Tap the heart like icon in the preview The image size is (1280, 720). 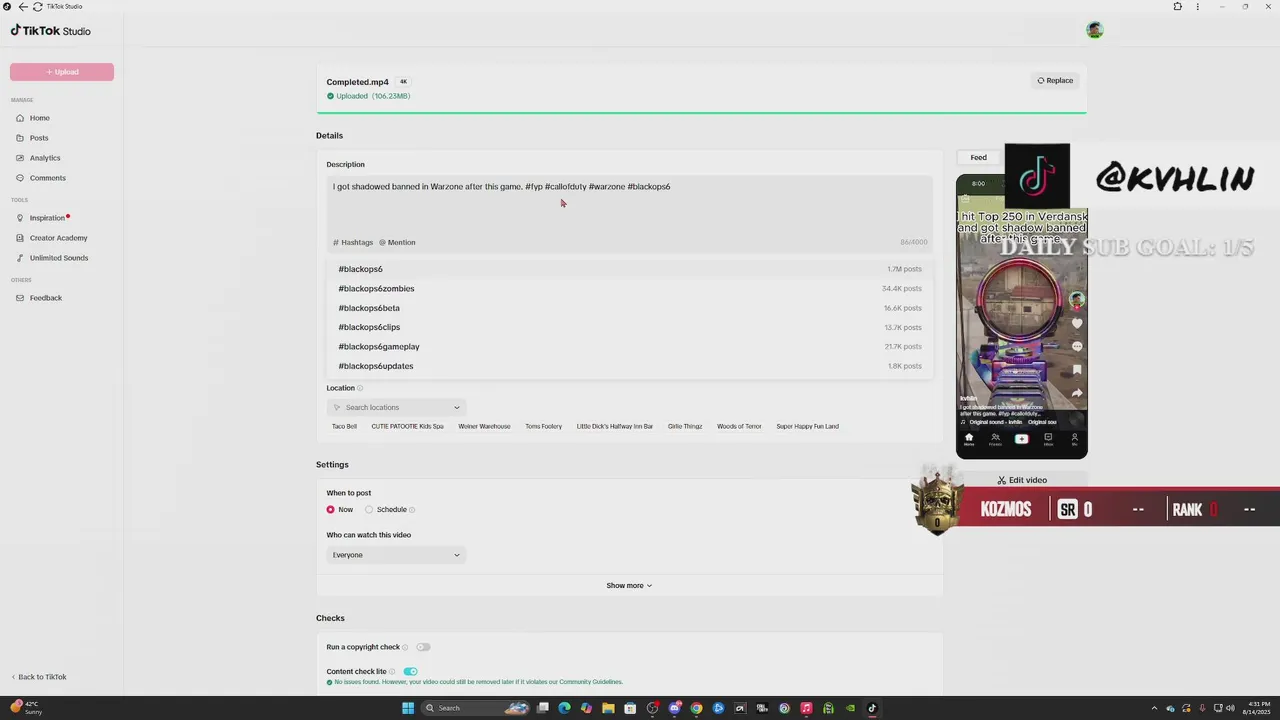pyautogui.click(x=1077, y=324)
